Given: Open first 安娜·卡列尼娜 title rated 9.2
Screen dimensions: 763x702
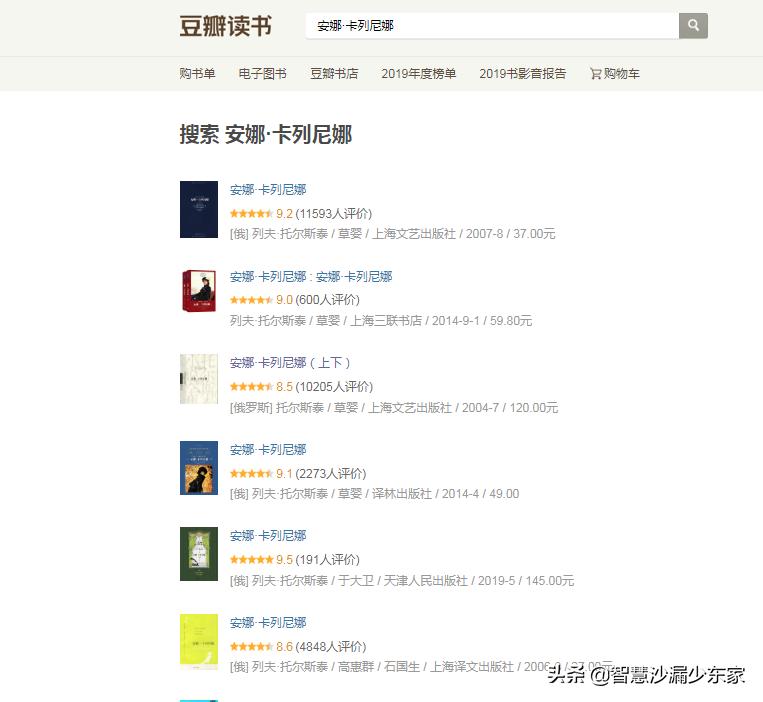Looking at the screenshot, I should coord(268,190).
